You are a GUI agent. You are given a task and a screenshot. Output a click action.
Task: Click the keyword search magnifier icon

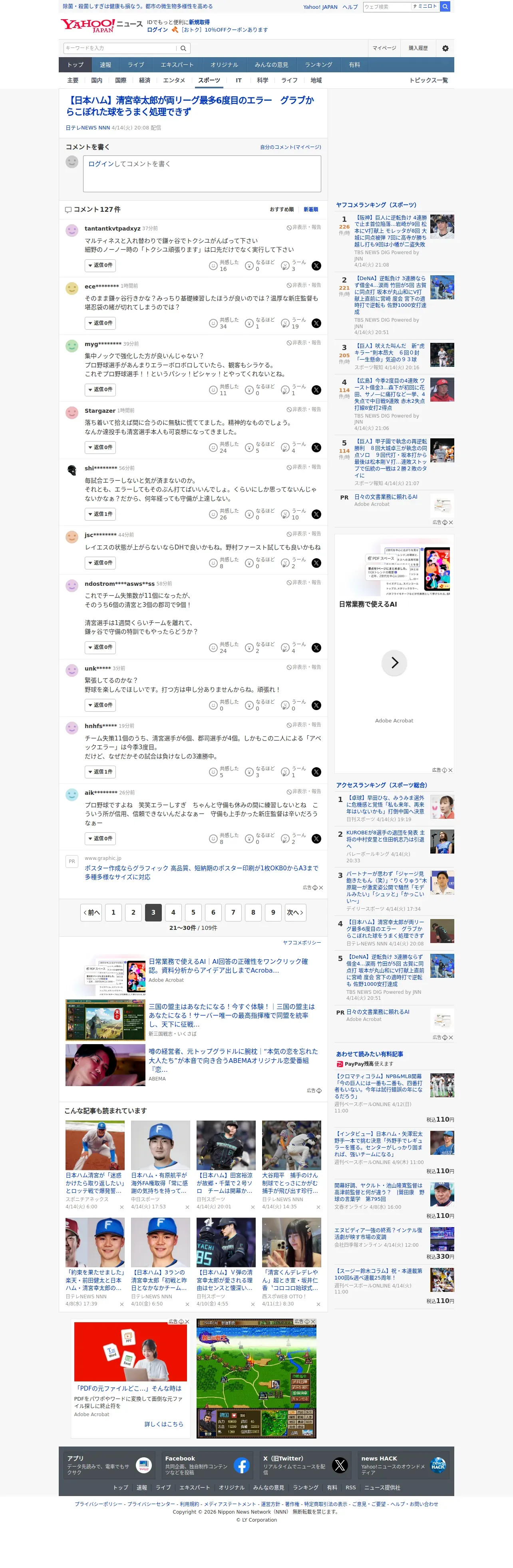183,48
